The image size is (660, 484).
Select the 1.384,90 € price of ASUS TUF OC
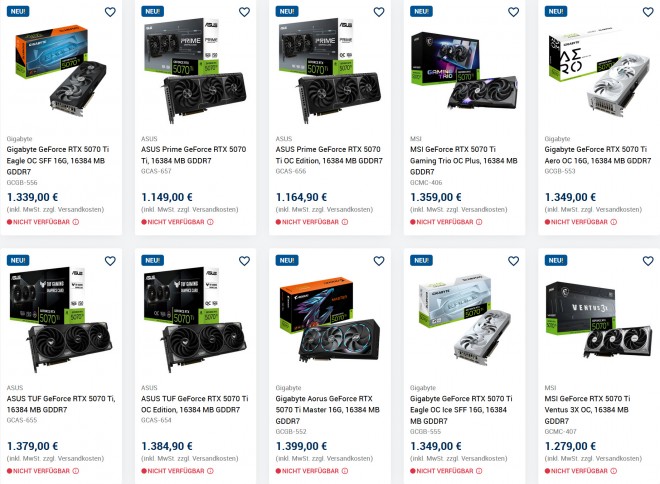[167, 446]
